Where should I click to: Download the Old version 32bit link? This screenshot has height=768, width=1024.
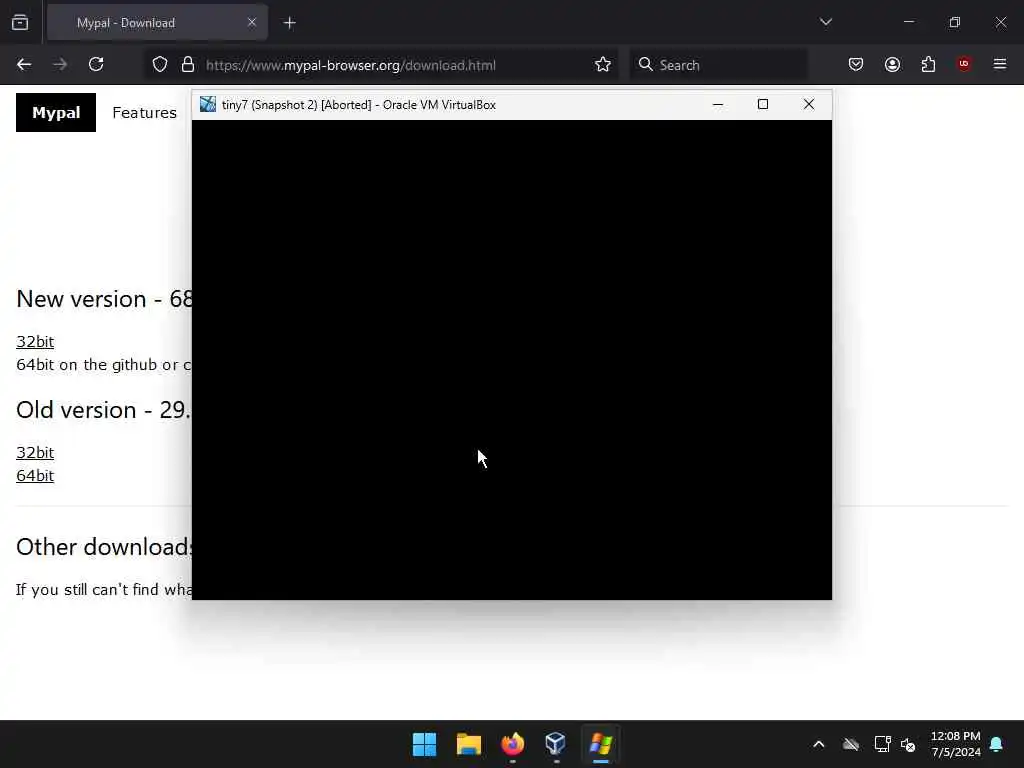click(35, 453)
